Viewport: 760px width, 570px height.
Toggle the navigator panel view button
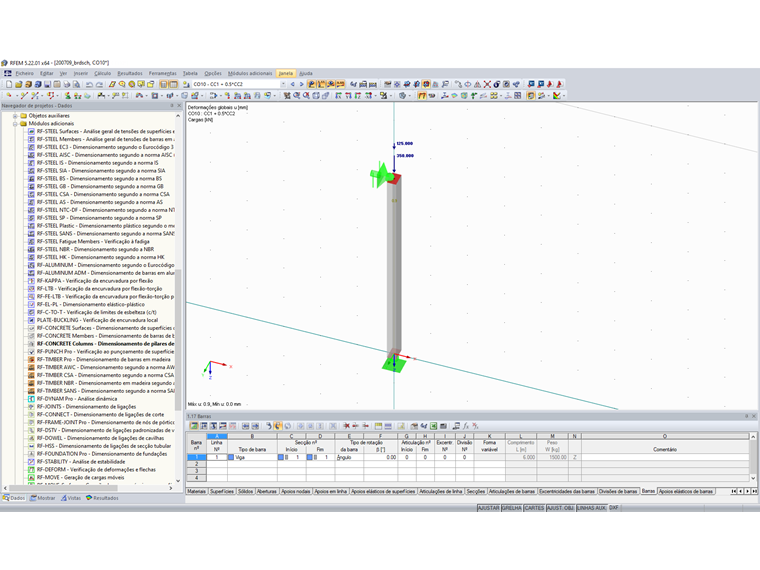(164, 84)
